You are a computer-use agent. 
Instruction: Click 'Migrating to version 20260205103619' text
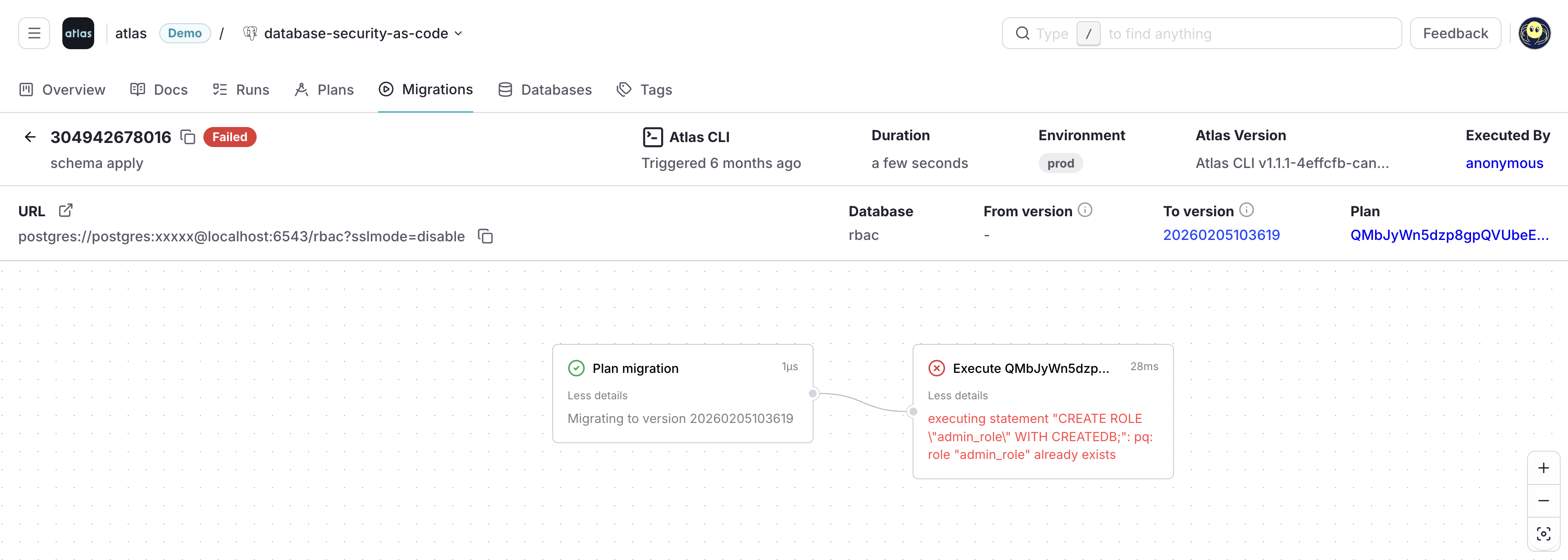pyautogui.click(x=680, y=418)
